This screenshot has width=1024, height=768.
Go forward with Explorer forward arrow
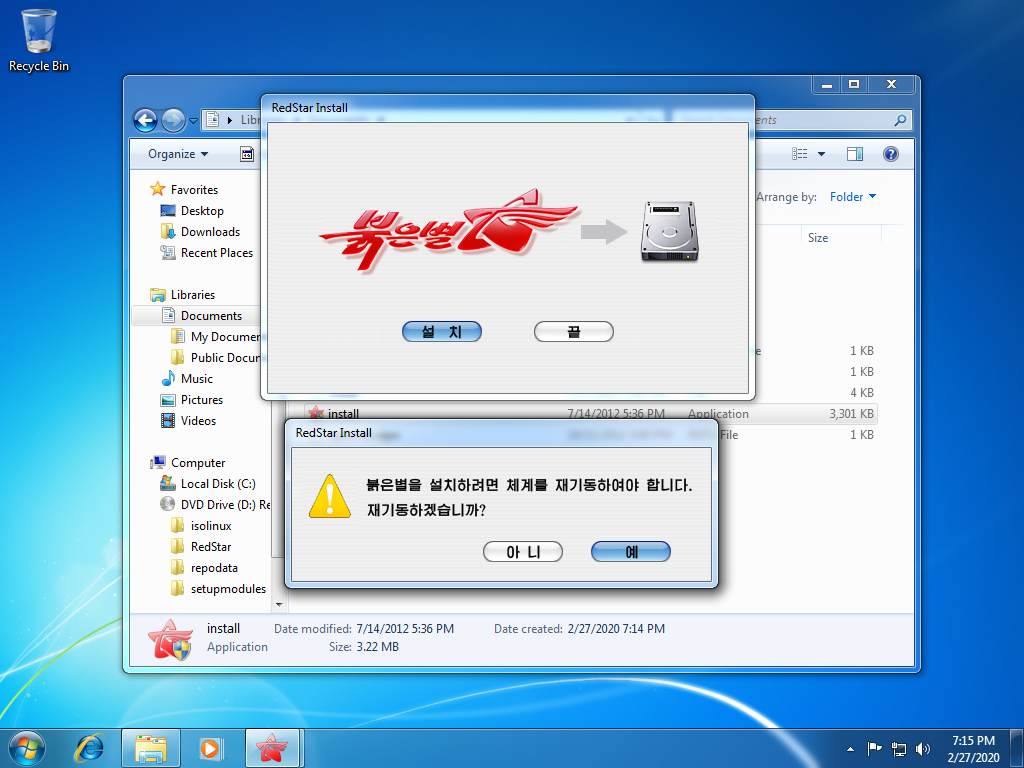pos(172,120)
